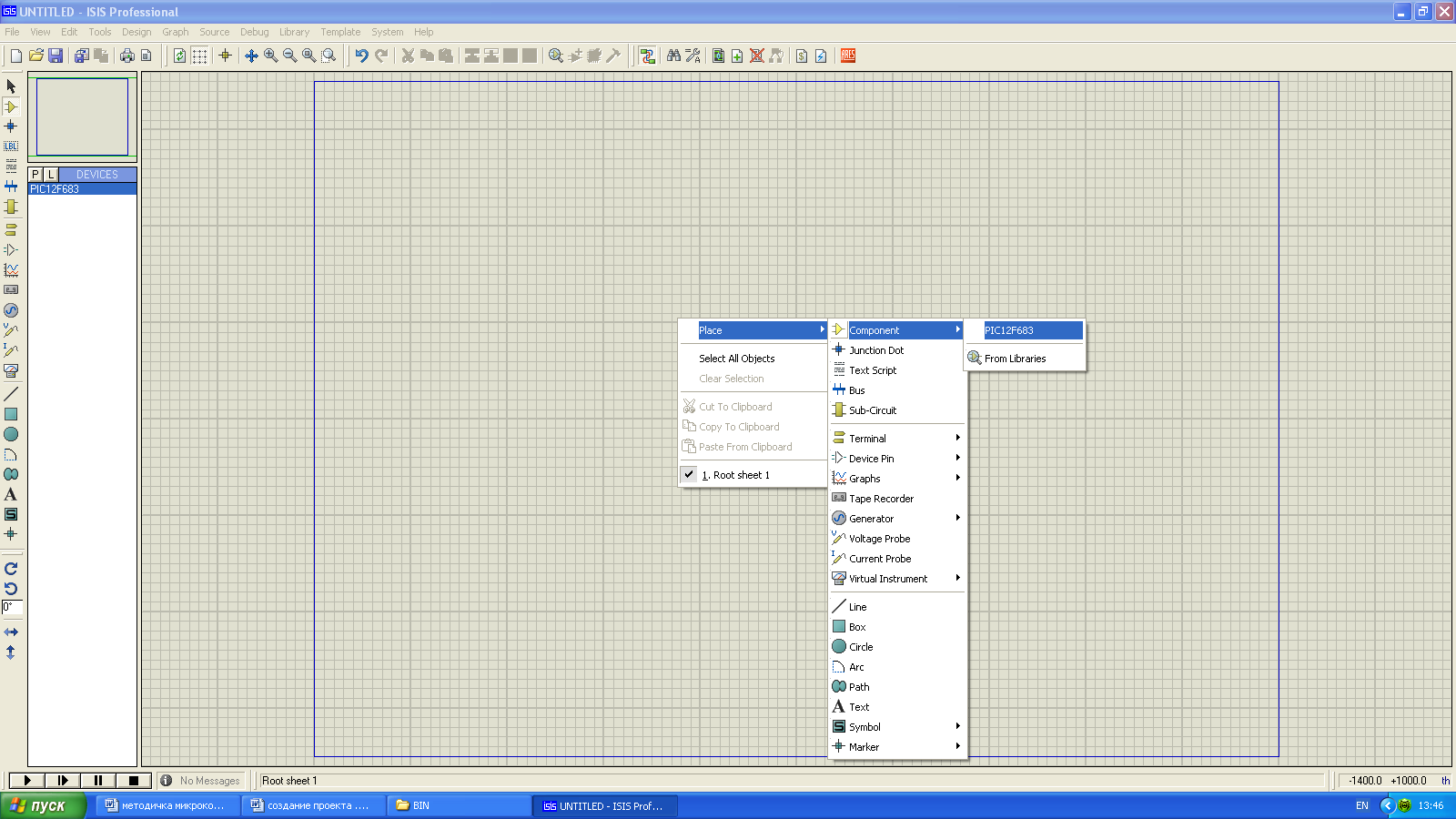
Task: Click the Search and Tag binoculars icon
Action: point(673,56)
